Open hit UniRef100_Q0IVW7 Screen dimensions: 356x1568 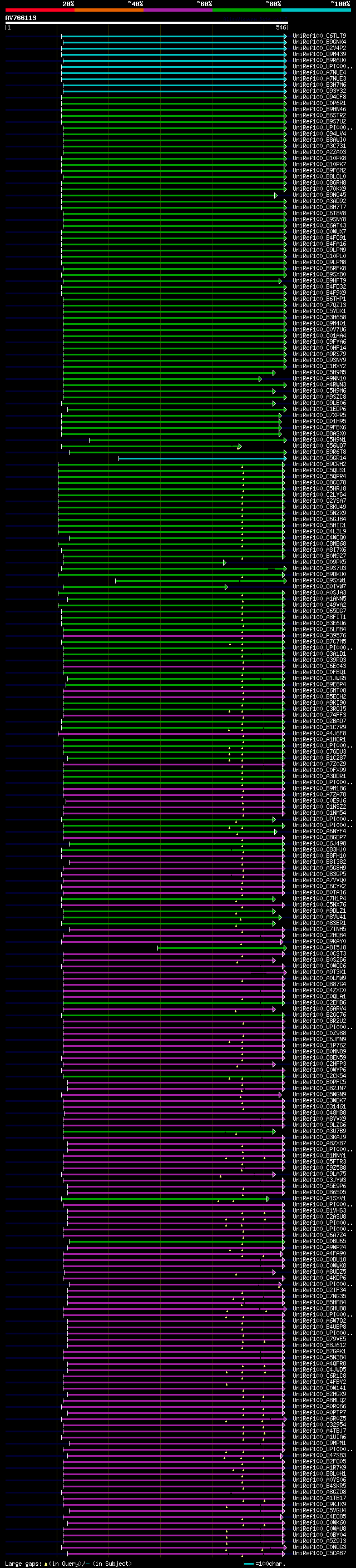click(x=319, y=586)
